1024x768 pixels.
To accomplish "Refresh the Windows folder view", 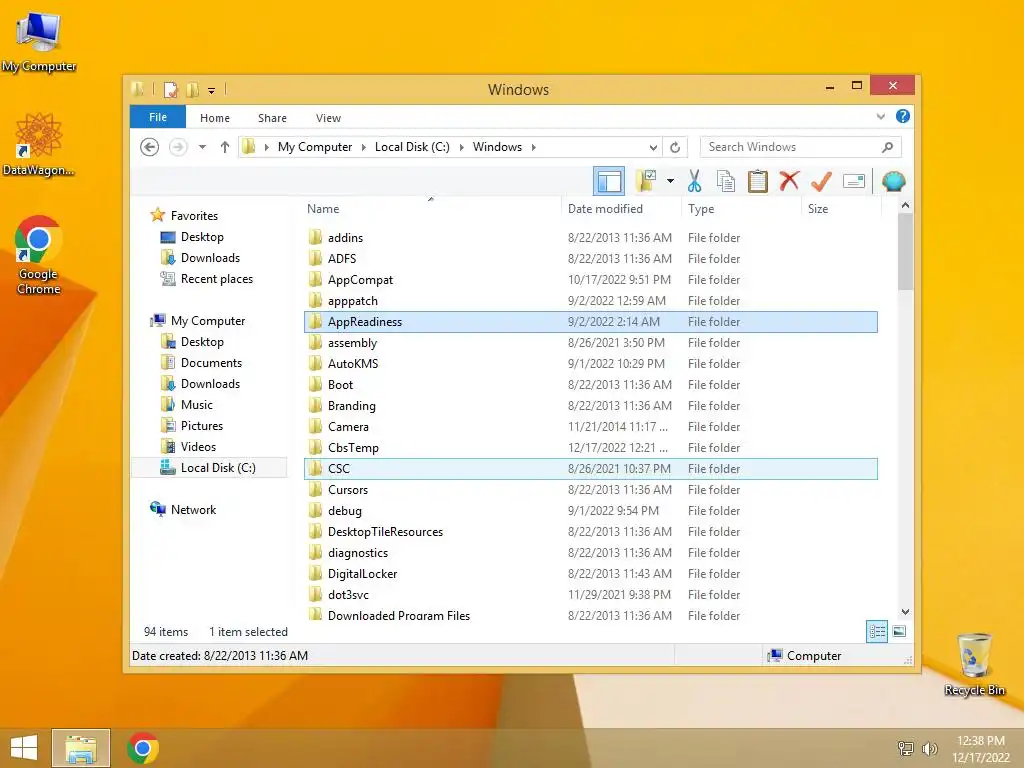I will [675, 147].
